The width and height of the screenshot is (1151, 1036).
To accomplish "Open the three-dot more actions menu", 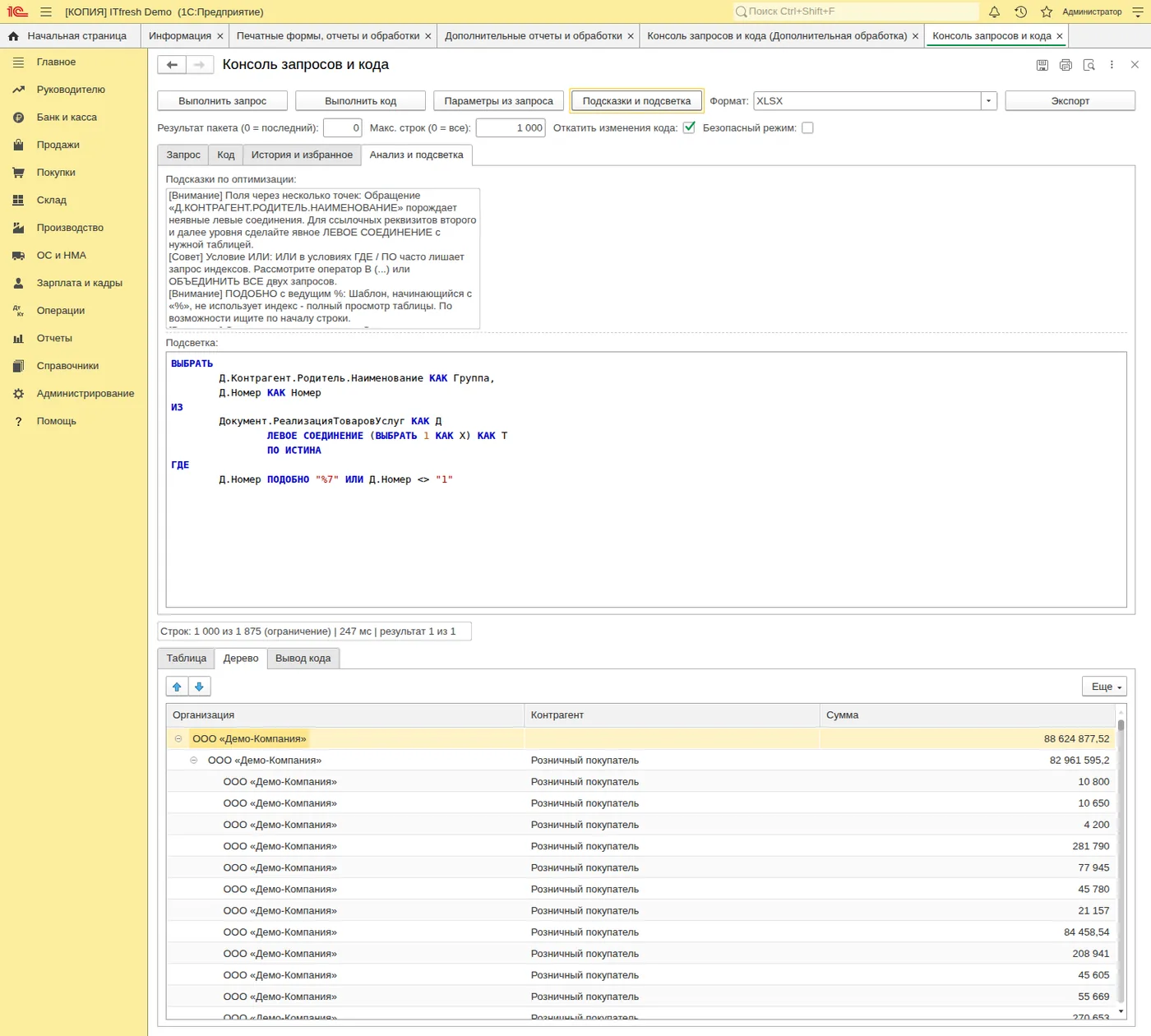I will 1112,65.
